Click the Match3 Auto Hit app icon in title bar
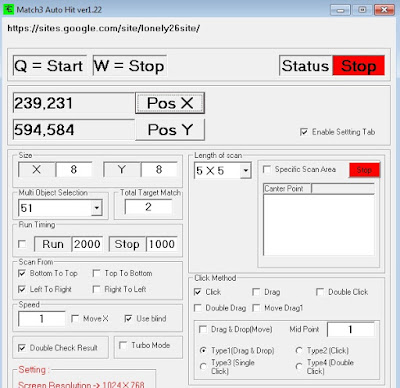The width and height of the screenshot is (400, 388). coord(8,9)
